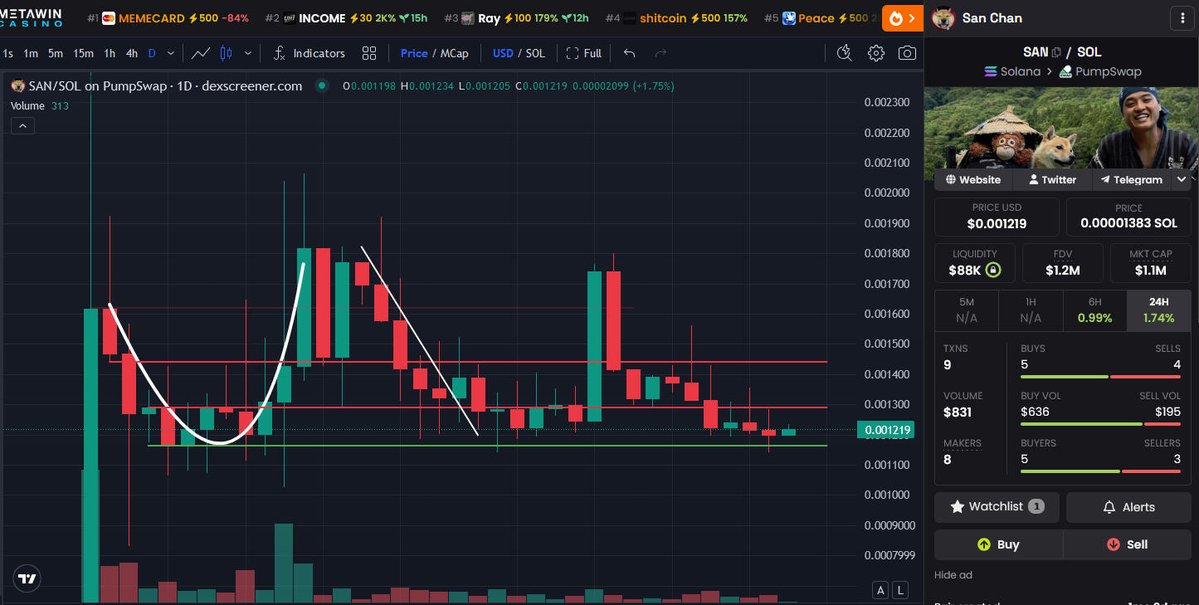Open the three-dot menu beside San Chan
This screenshot has width=1199, height=605.
(1182, 18)
